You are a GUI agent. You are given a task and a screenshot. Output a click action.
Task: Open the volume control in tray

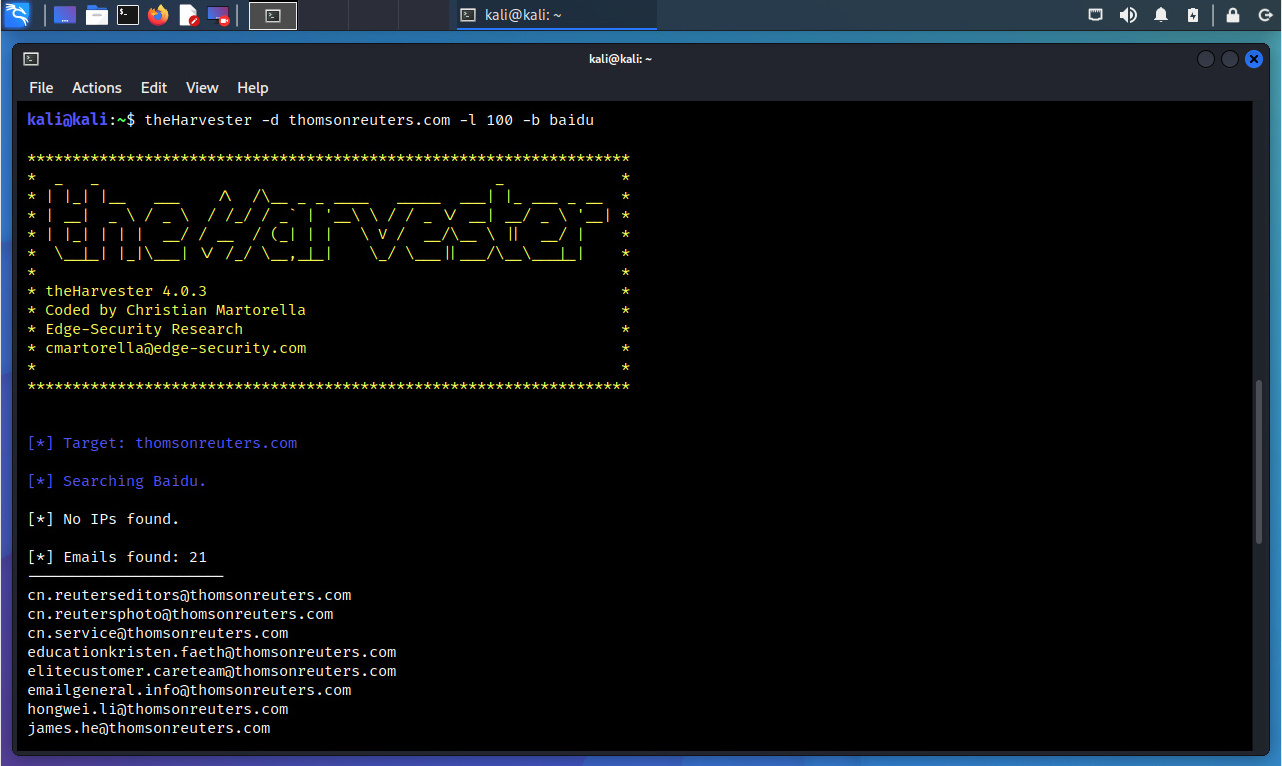coord(1128,15)
